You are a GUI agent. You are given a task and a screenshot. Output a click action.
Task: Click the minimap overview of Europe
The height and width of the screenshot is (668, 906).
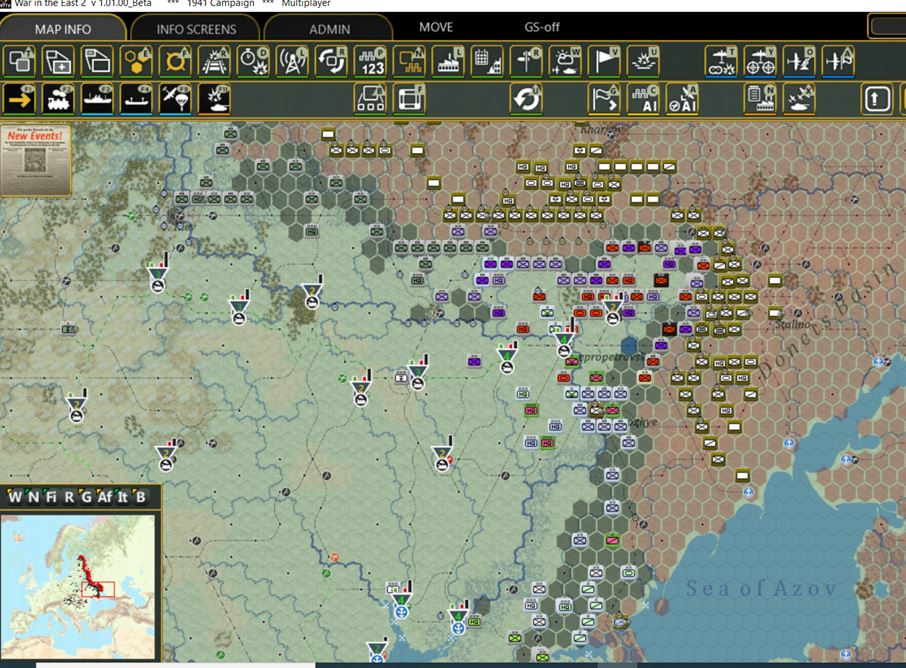[78, 586]
